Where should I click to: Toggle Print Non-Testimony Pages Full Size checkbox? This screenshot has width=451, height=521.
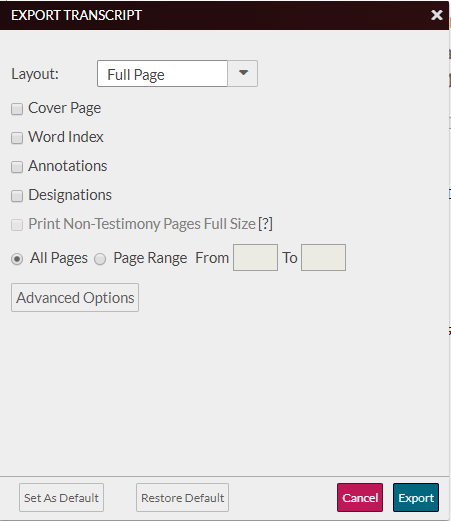coord(17,225)
